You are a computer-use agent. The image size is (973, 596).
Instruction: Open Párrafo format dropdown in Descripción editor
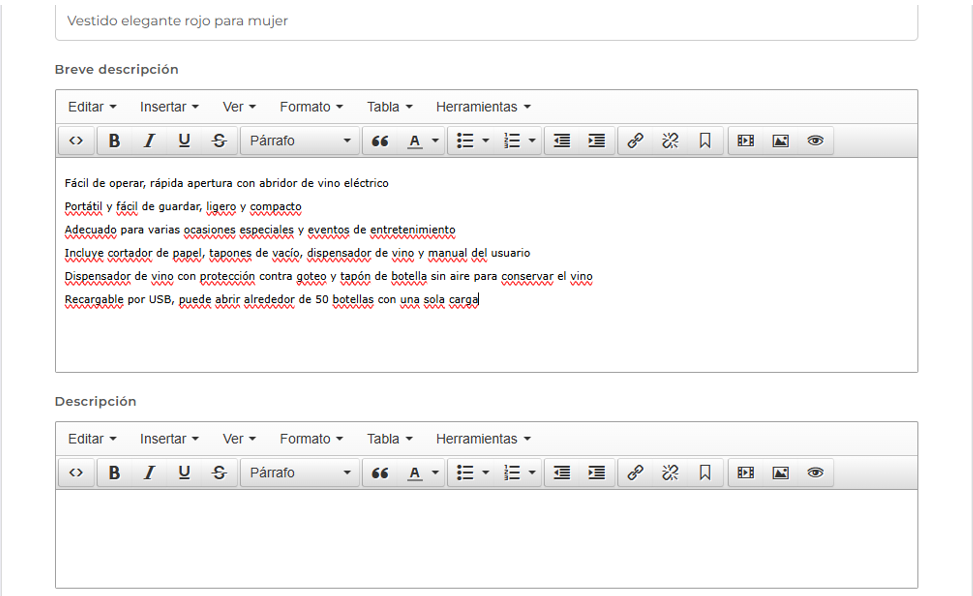pos(300,473)
